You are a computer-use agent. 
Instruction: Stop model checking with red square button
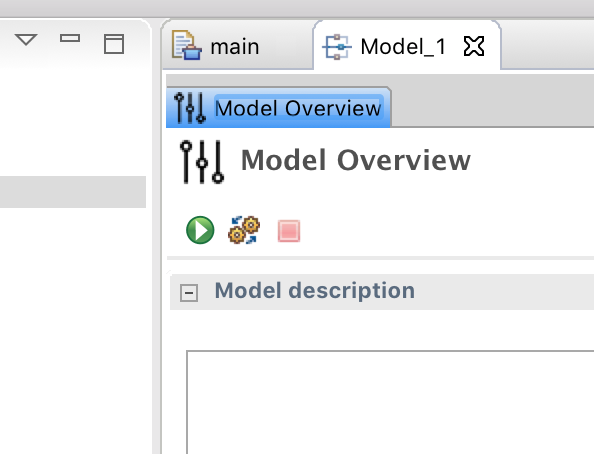tap(289, 231)
